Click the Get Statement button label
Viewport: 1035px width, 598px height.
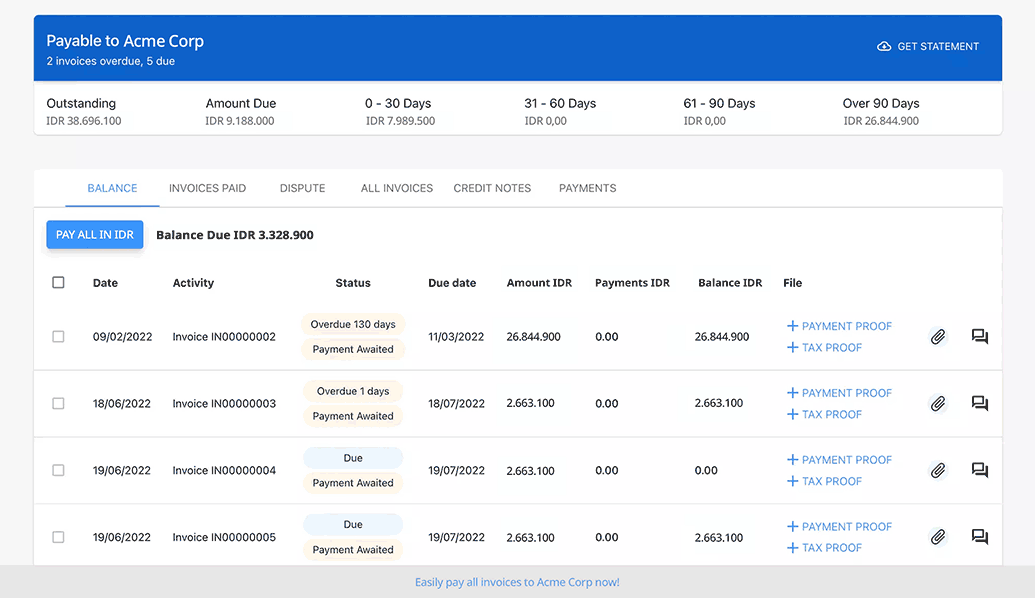938,46
